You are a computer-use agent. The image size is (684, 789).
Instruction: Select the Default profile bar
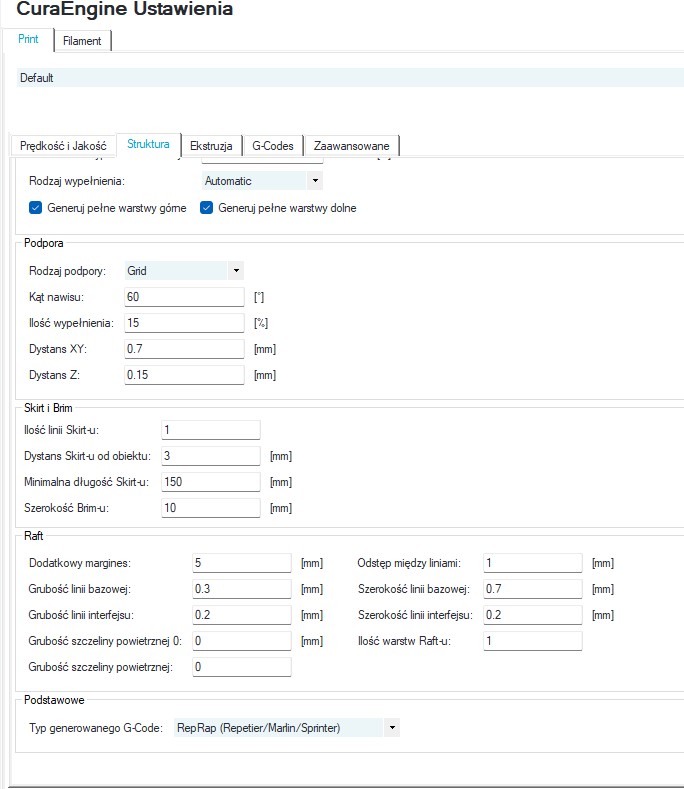[350, 78]
